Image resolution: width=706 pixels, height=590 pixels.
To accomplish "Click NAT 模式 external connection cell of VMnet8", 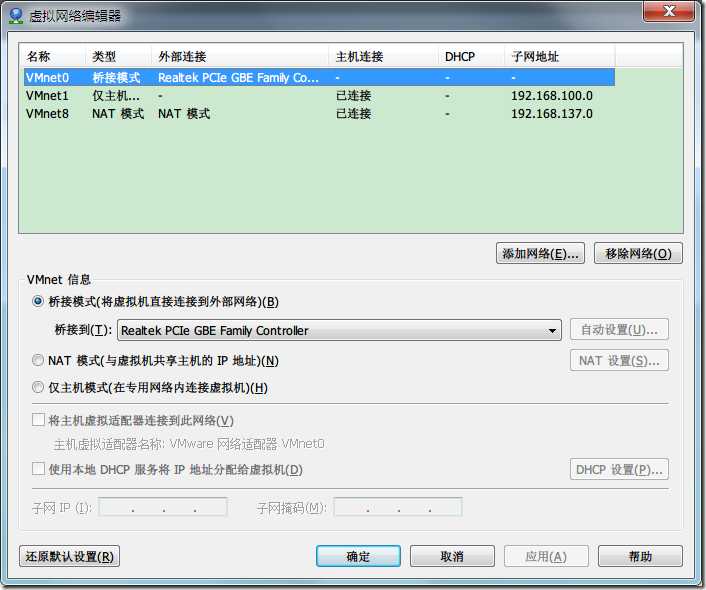I will pos(184,113).
